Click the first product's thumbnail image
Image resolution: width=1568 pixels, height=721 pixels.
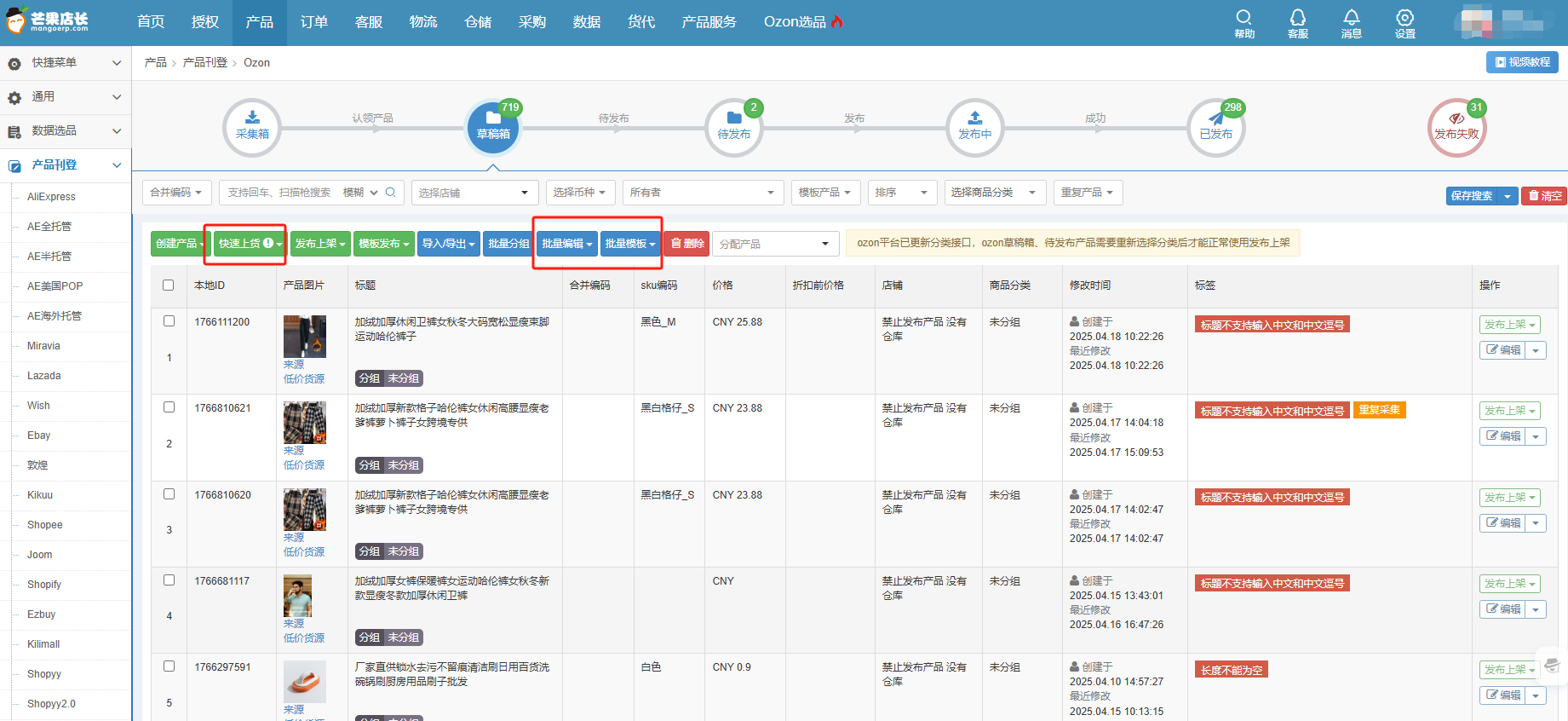coord(304,336)
